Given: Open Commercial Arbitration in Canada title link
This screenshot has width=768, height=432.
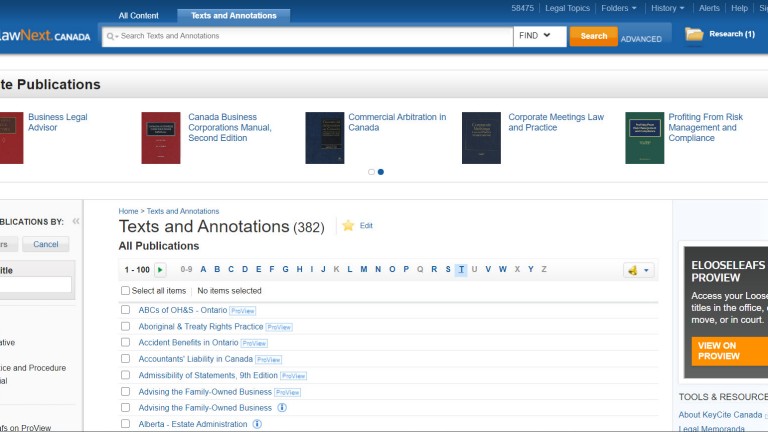Looking at the screenshot, I should pyautogui.click(x=397, y=122).
